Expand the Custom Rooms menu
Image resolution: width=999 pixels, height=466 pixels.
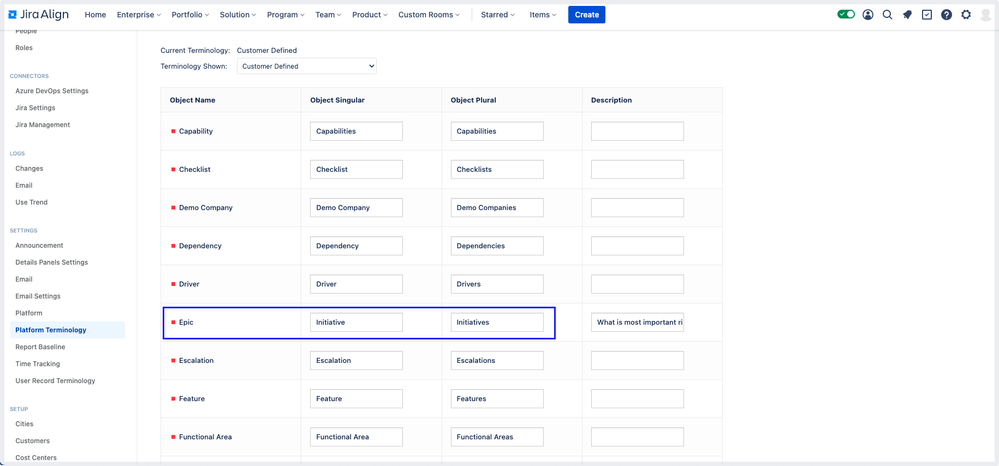(429, 15)
